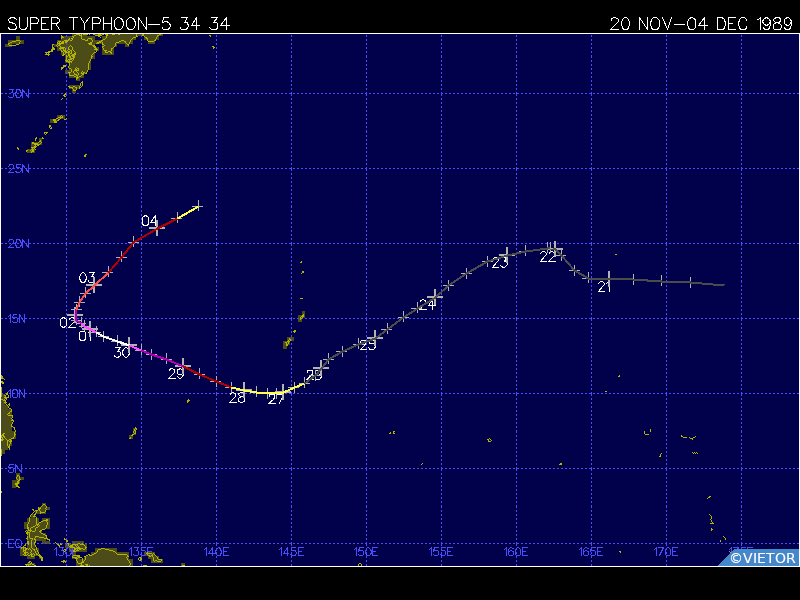This screenshot has width=800, height=600.
Task: Click the '25N' latitude label
Action: point(19,168)
